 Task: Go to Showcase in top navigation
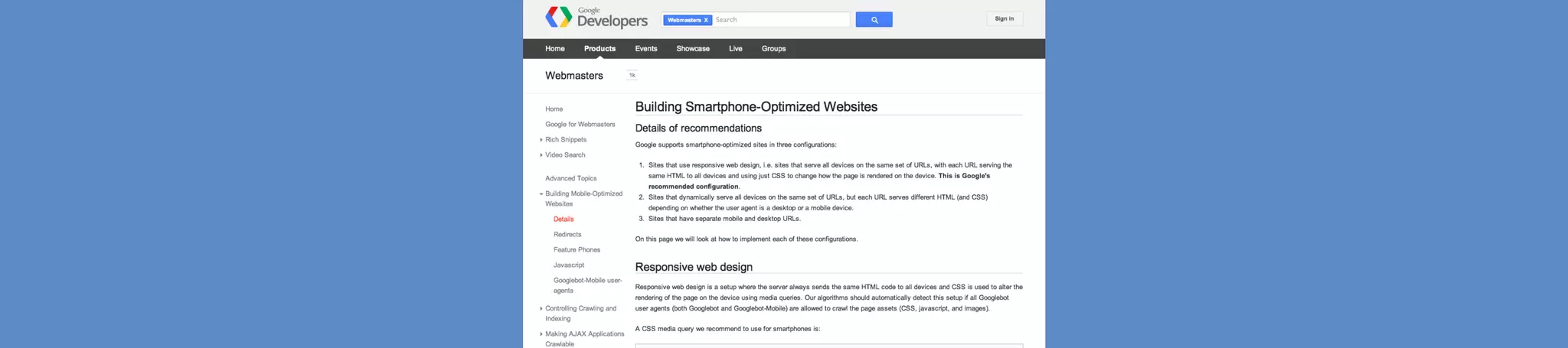[693, 49]
